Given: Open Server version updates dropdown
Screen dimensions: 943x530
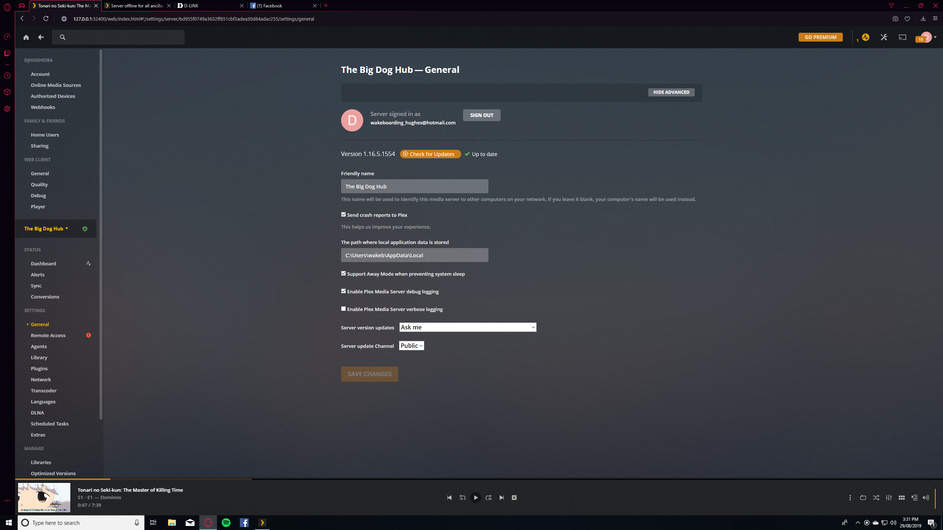Looking at the screenshot, I should pos(467,327).
